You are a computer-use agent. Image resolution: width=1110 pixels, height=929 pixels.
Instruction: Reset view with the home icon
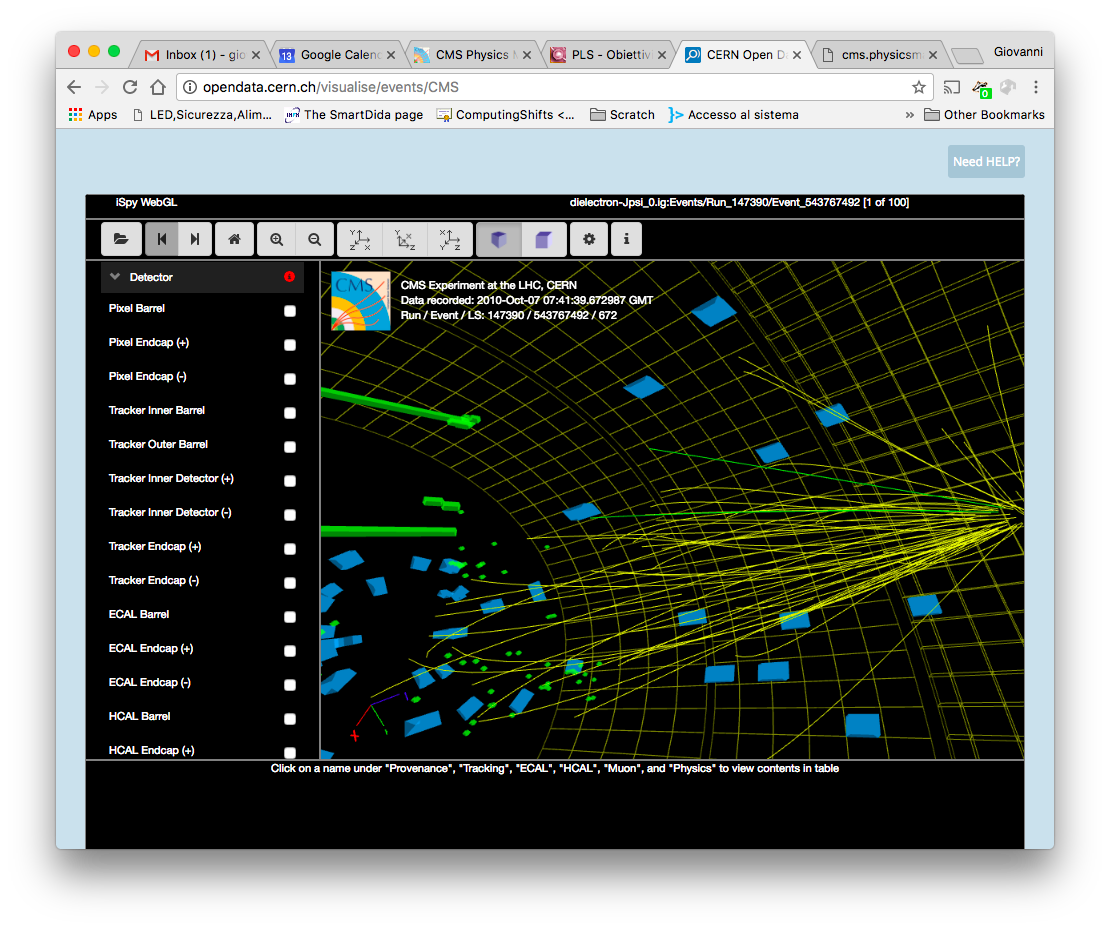[x=234, y=240]
